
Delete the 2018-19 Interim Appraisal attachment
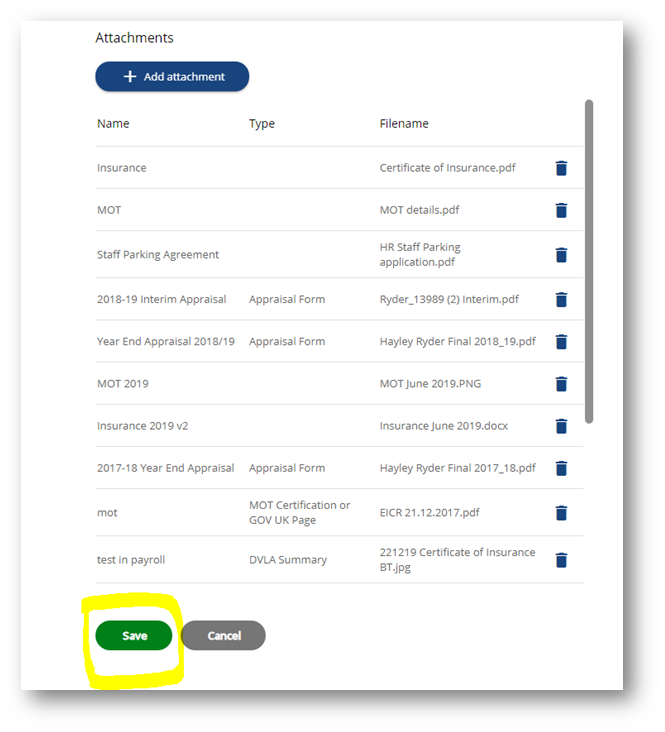coord(561,299)
